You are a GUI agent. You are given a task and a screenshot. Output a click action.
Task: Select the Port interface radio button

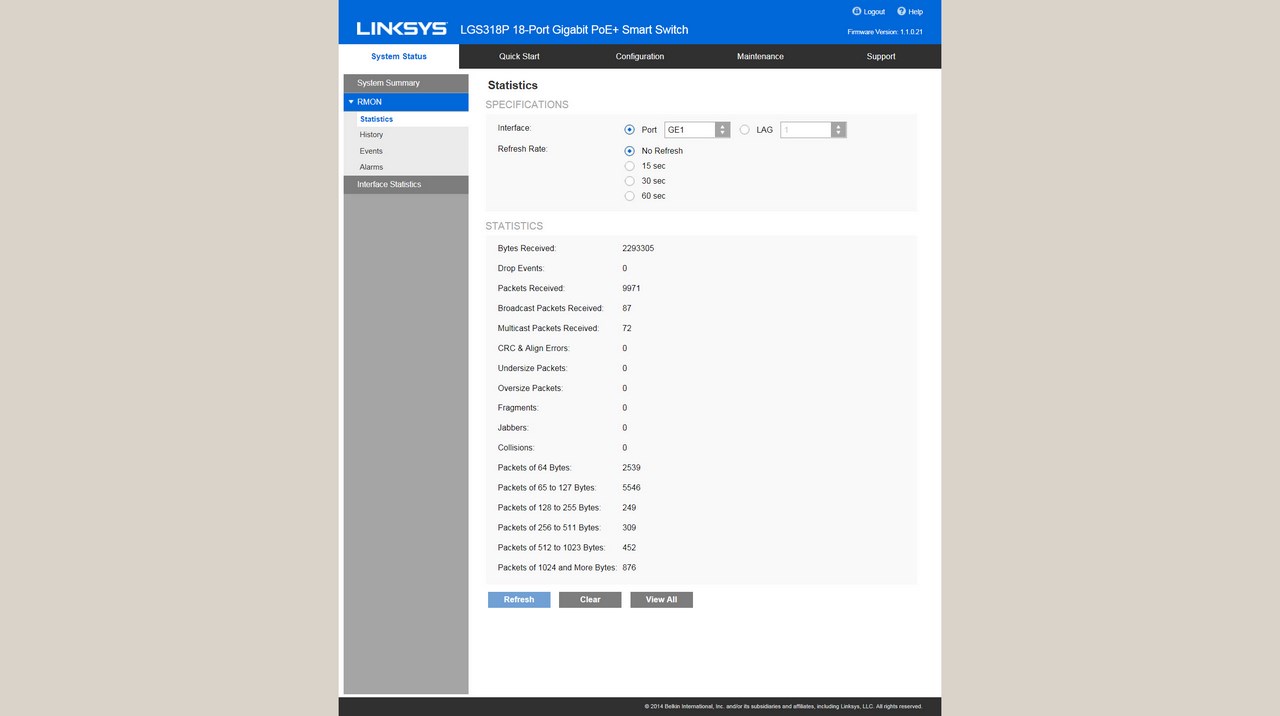629,130
